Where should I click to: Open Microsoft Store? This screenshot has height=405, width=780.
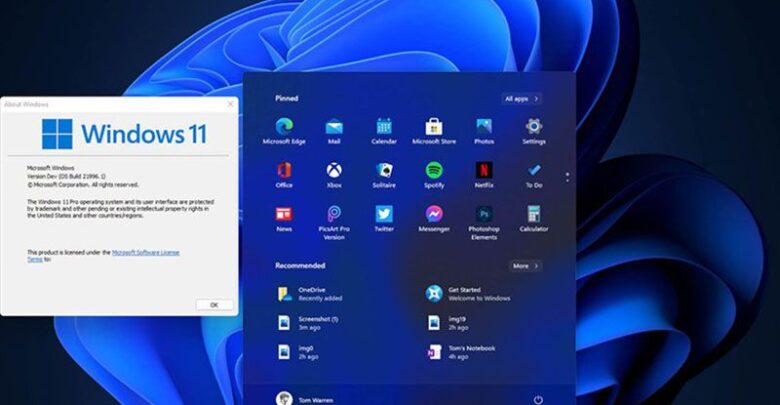(434, 127)
